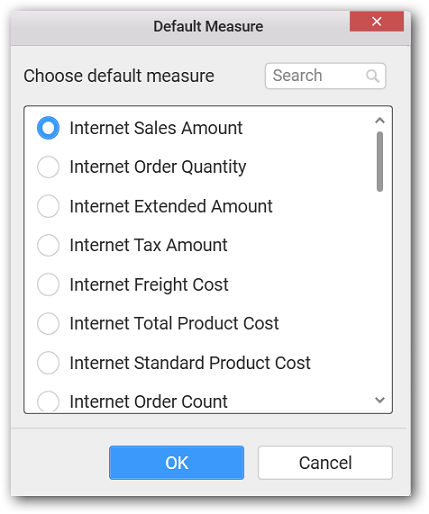Confirm selection with the OK button
429x514 pixels.
coord(176,463)
